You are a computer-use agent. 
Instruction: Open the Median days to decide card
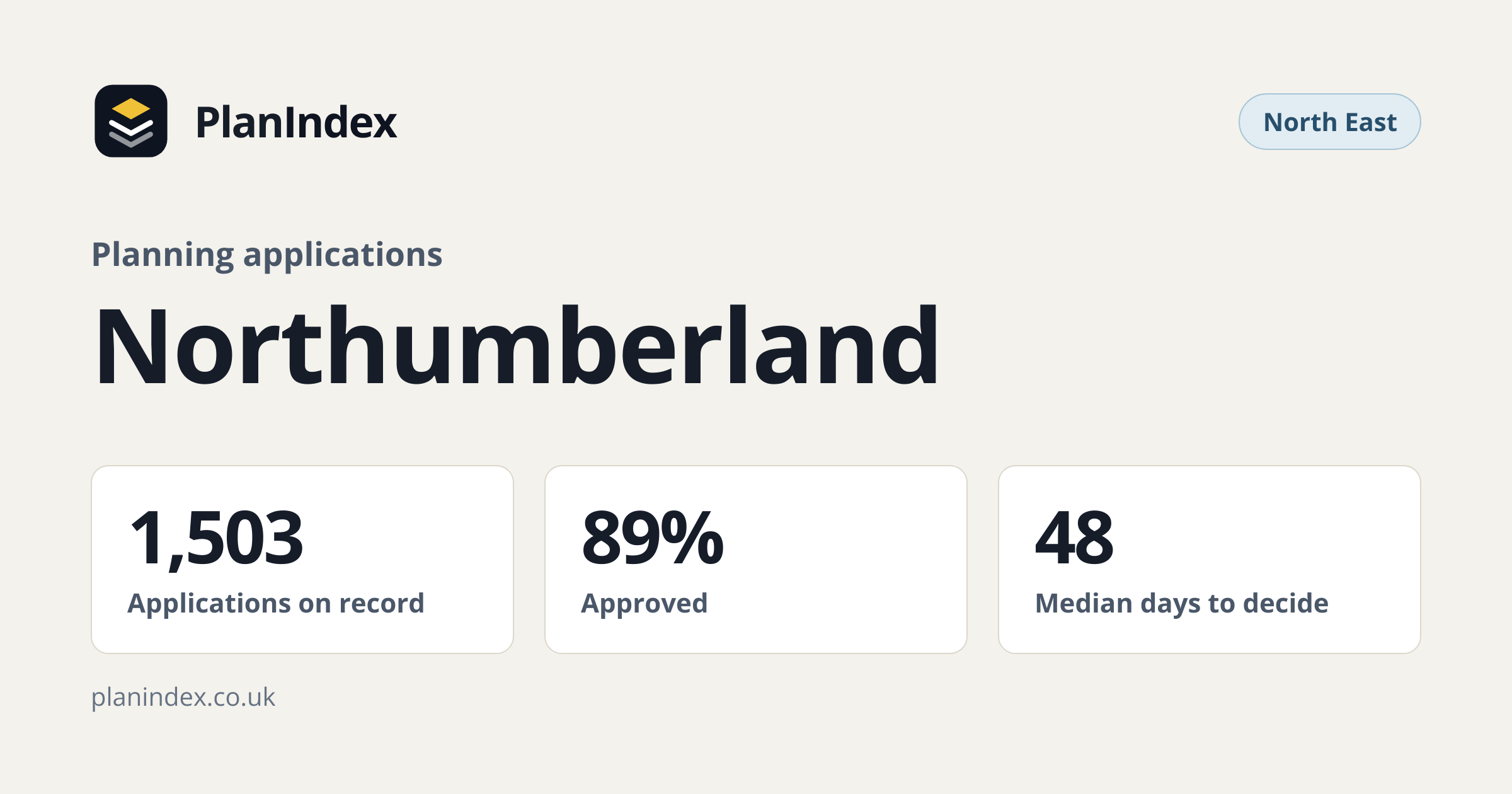tap(1210, 560)
